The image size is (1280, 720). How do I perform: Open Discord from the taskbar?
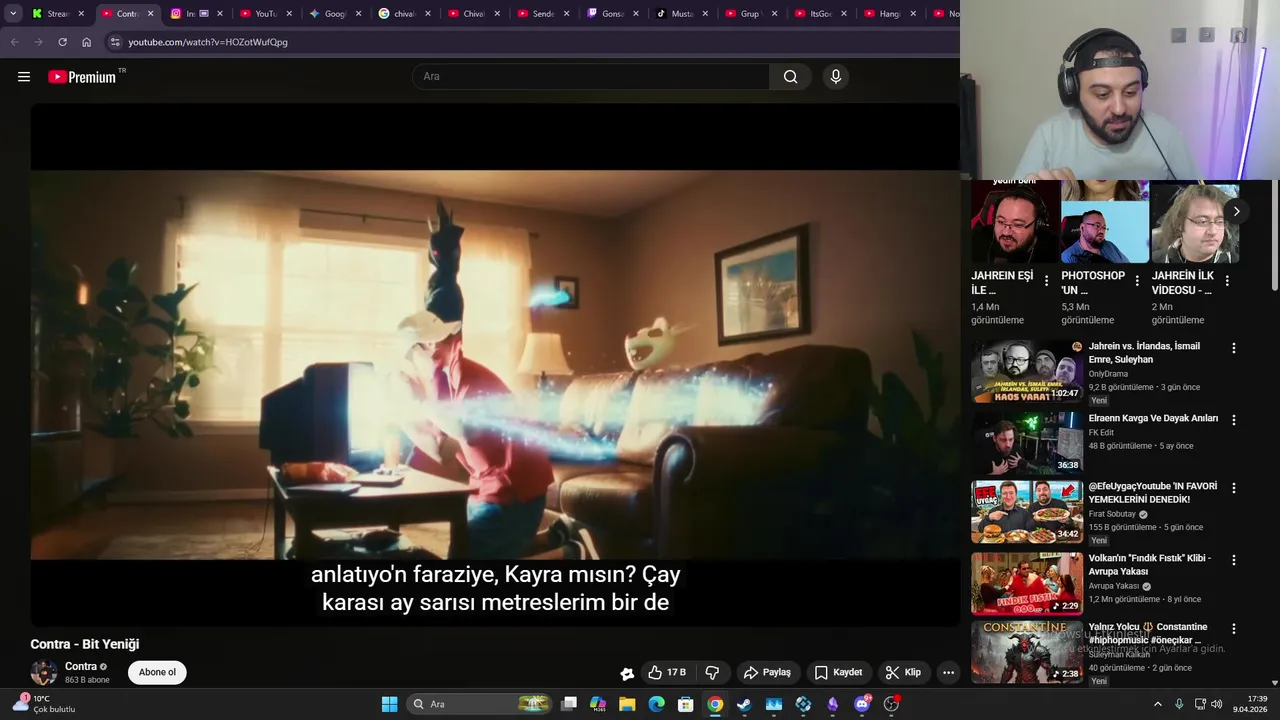[862, 704]
